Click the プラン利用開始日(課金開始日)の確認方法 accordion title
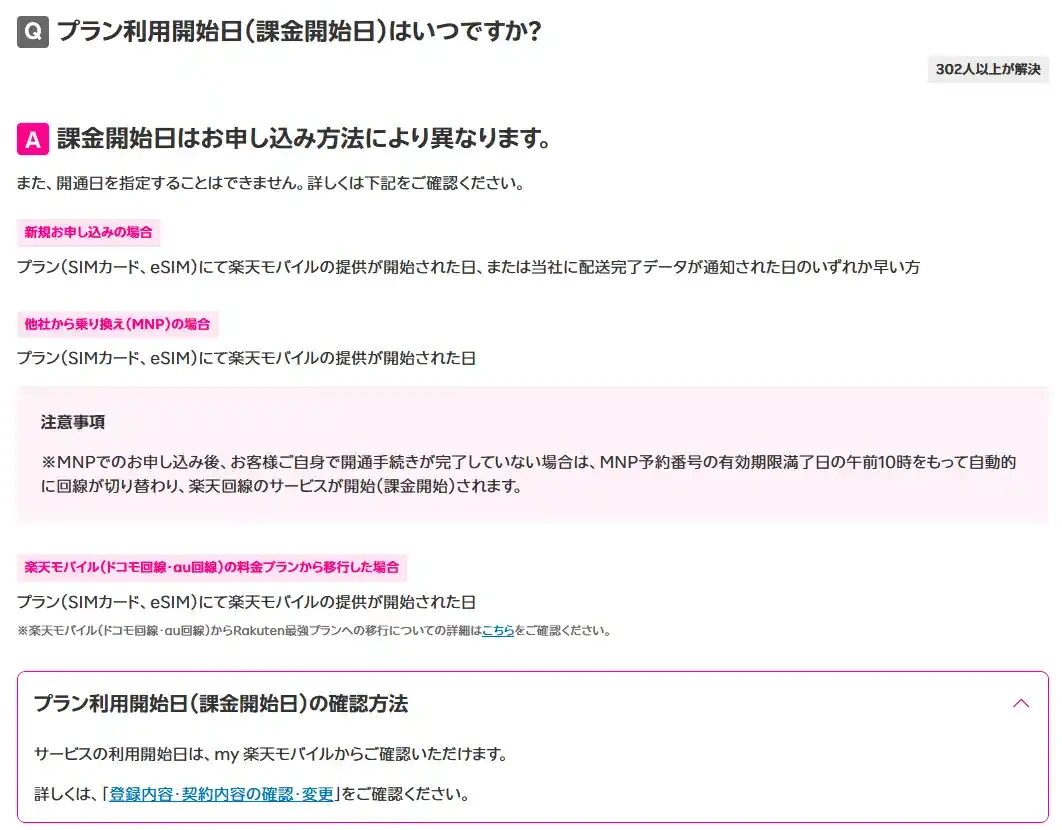 click(221, 704)
